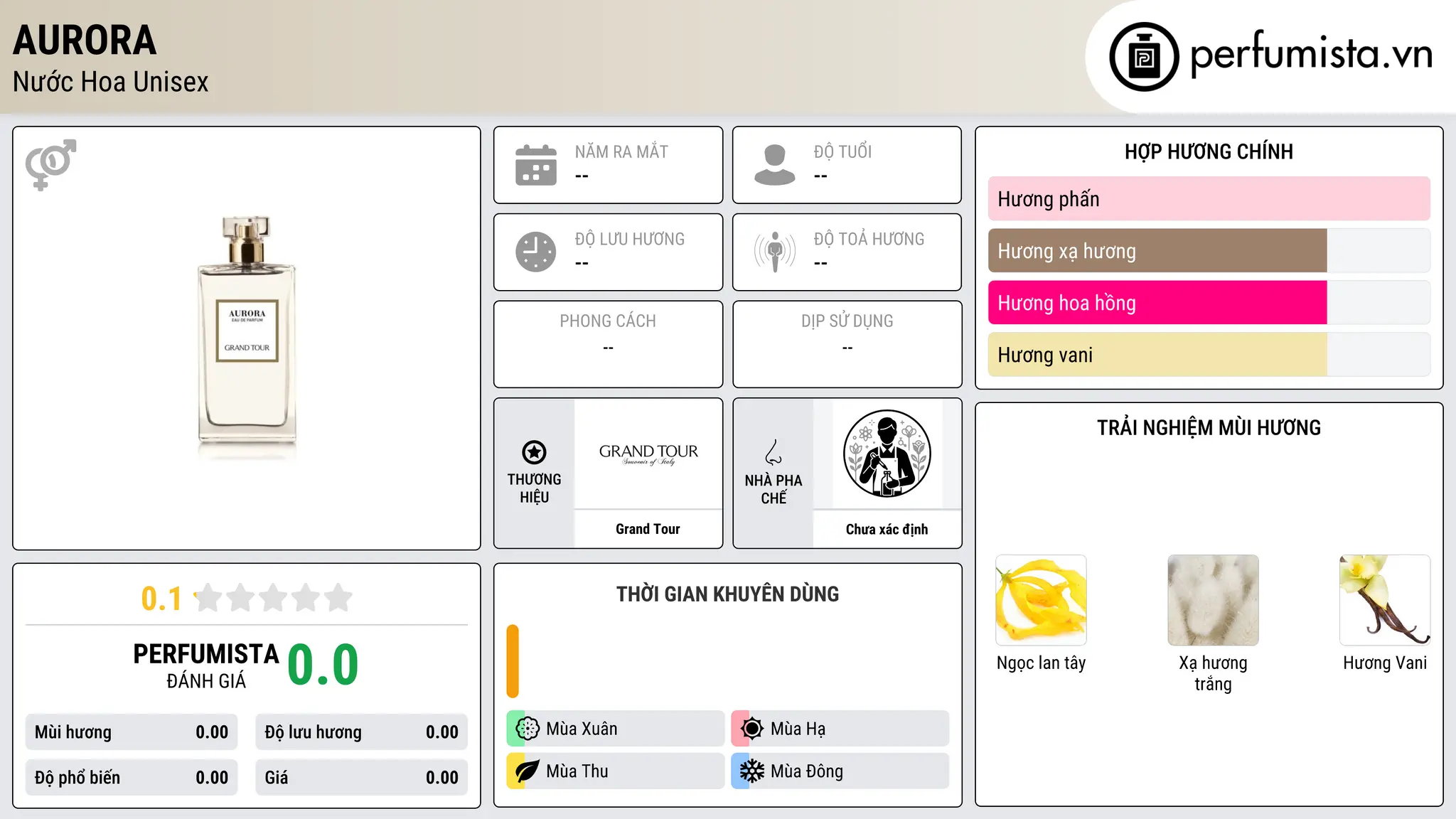
Task: Select the Mùa Xuân season label
Action: [582, 729]
